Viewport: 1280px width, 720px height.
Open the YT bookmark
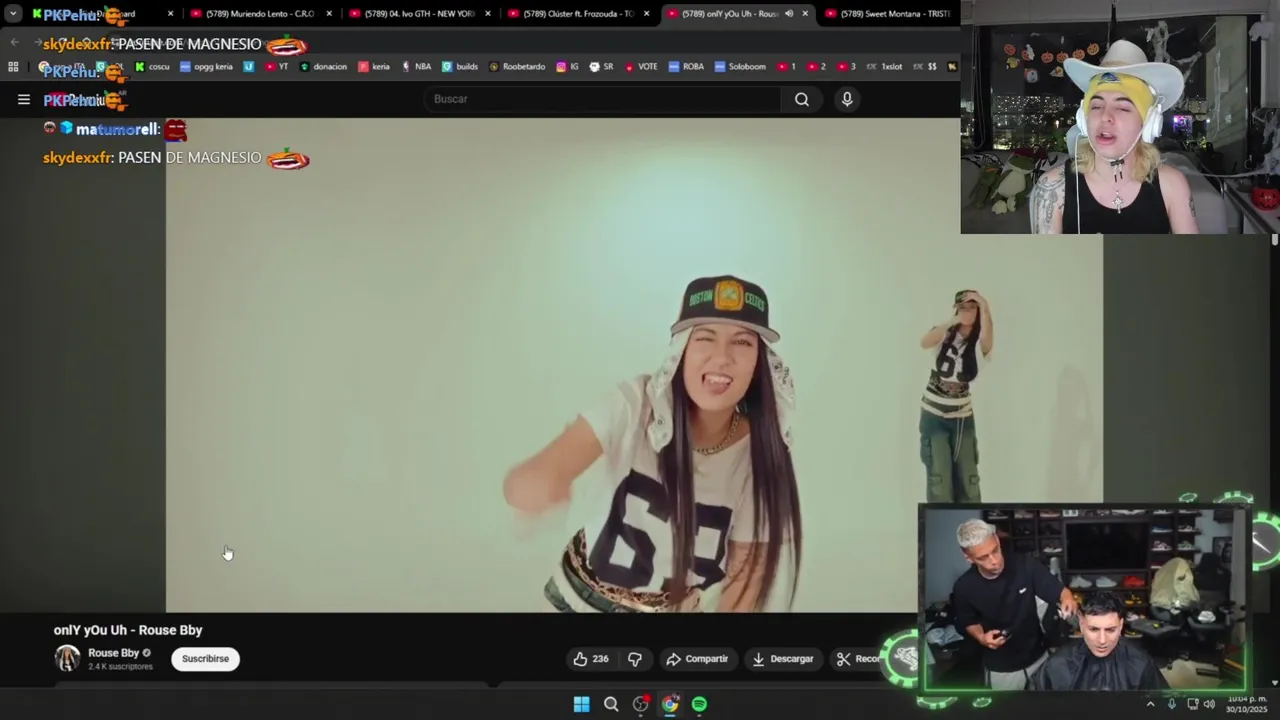276,67
